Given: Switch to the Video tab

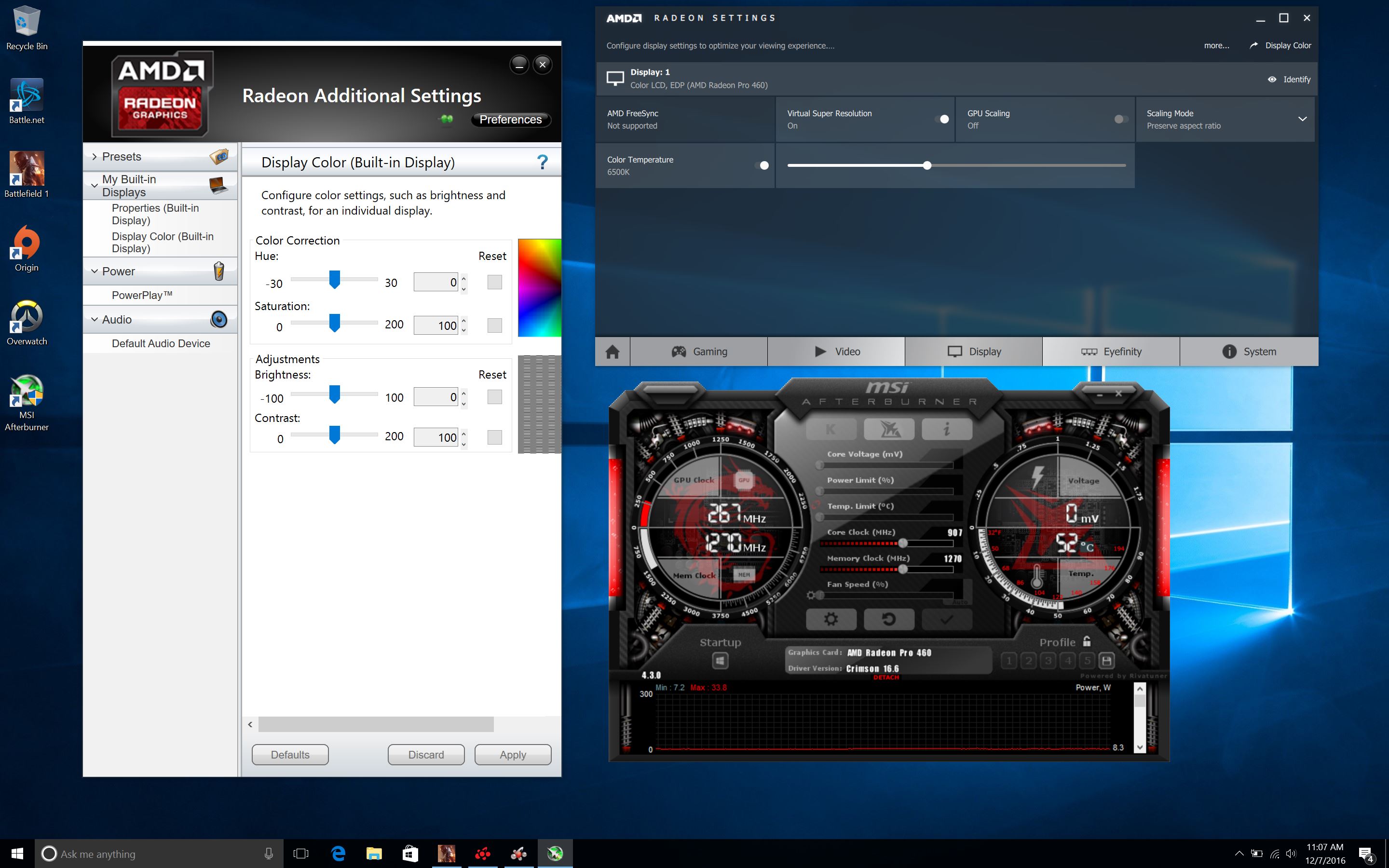Looking at the screenshot, I should coord(836,352).
